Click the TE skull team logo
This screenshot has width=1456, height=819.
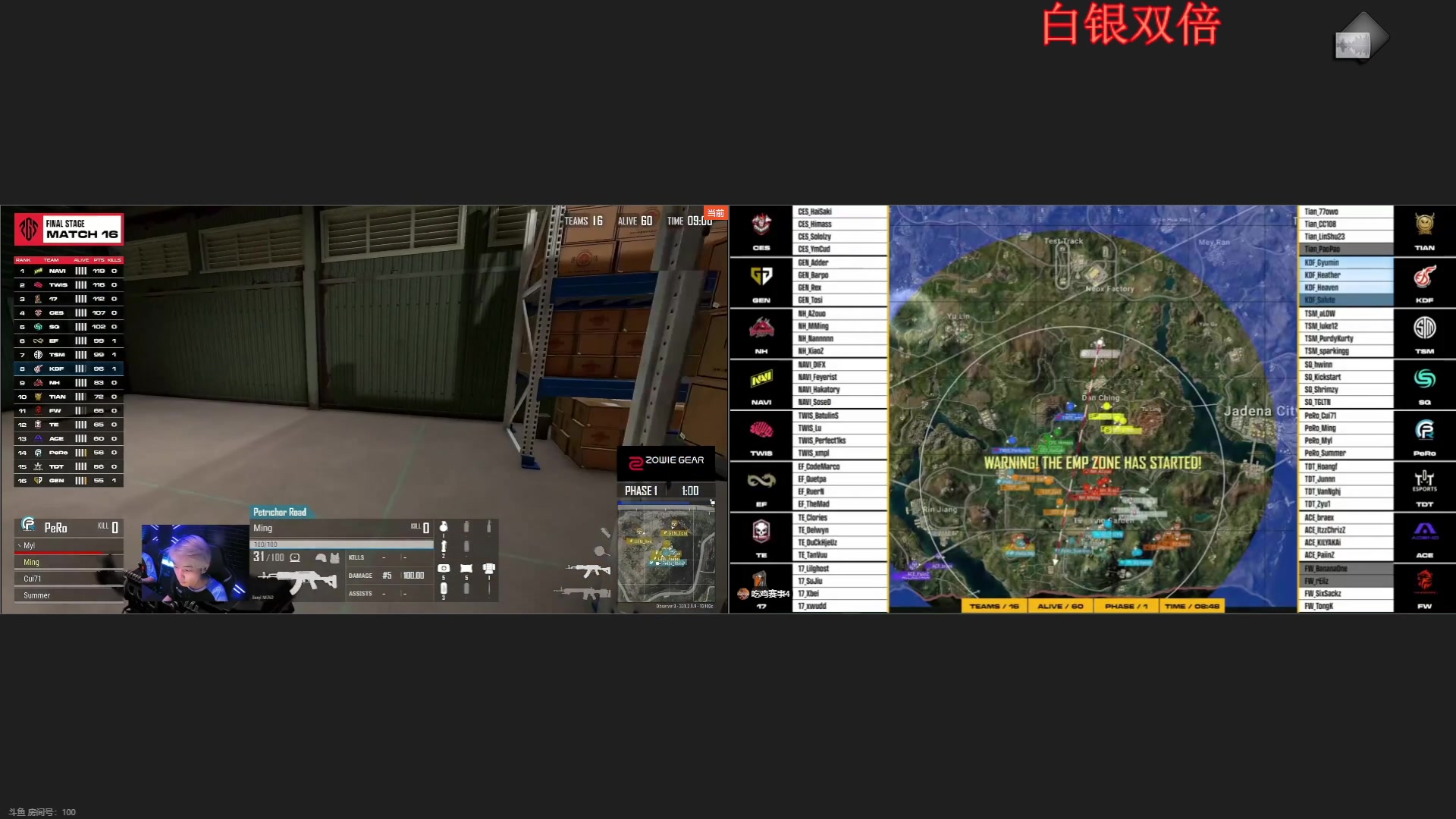(x=761, y=532)
